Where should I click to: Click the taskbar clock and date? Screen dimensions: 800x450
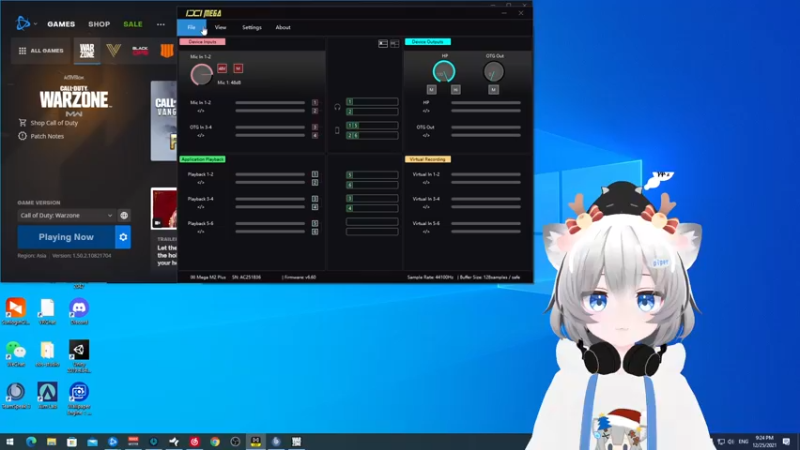point(764,442)
